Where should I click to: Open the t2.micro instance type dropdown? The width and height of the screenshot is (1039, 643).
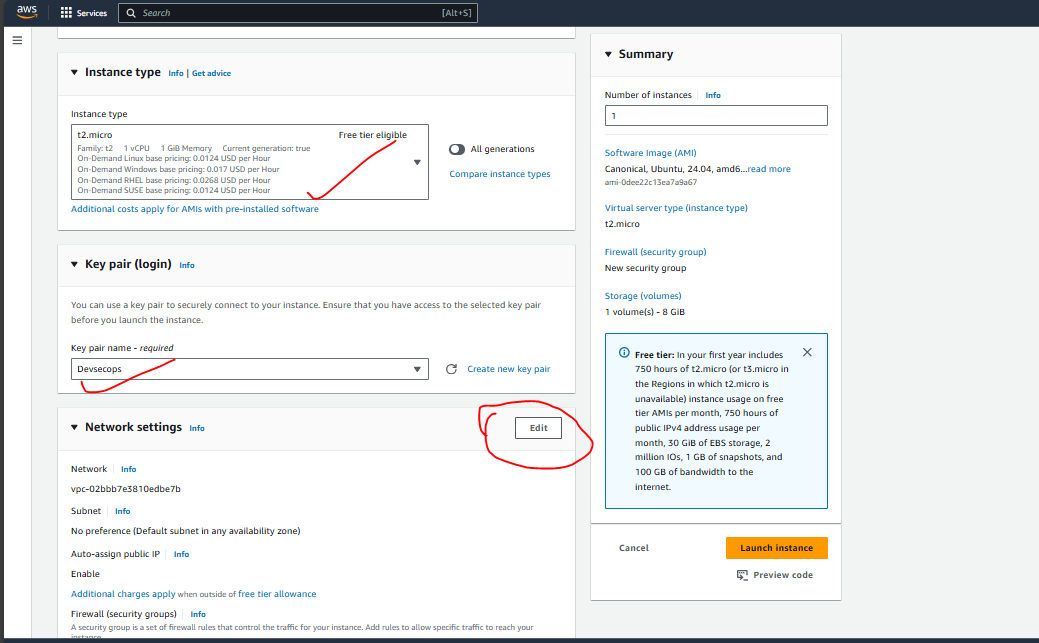[x=250, y=162]
